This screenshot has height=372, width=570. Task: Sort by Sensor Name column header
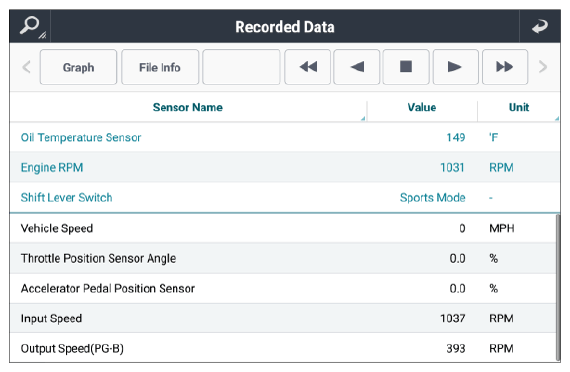pyautogui.click(x=188, y=107)
